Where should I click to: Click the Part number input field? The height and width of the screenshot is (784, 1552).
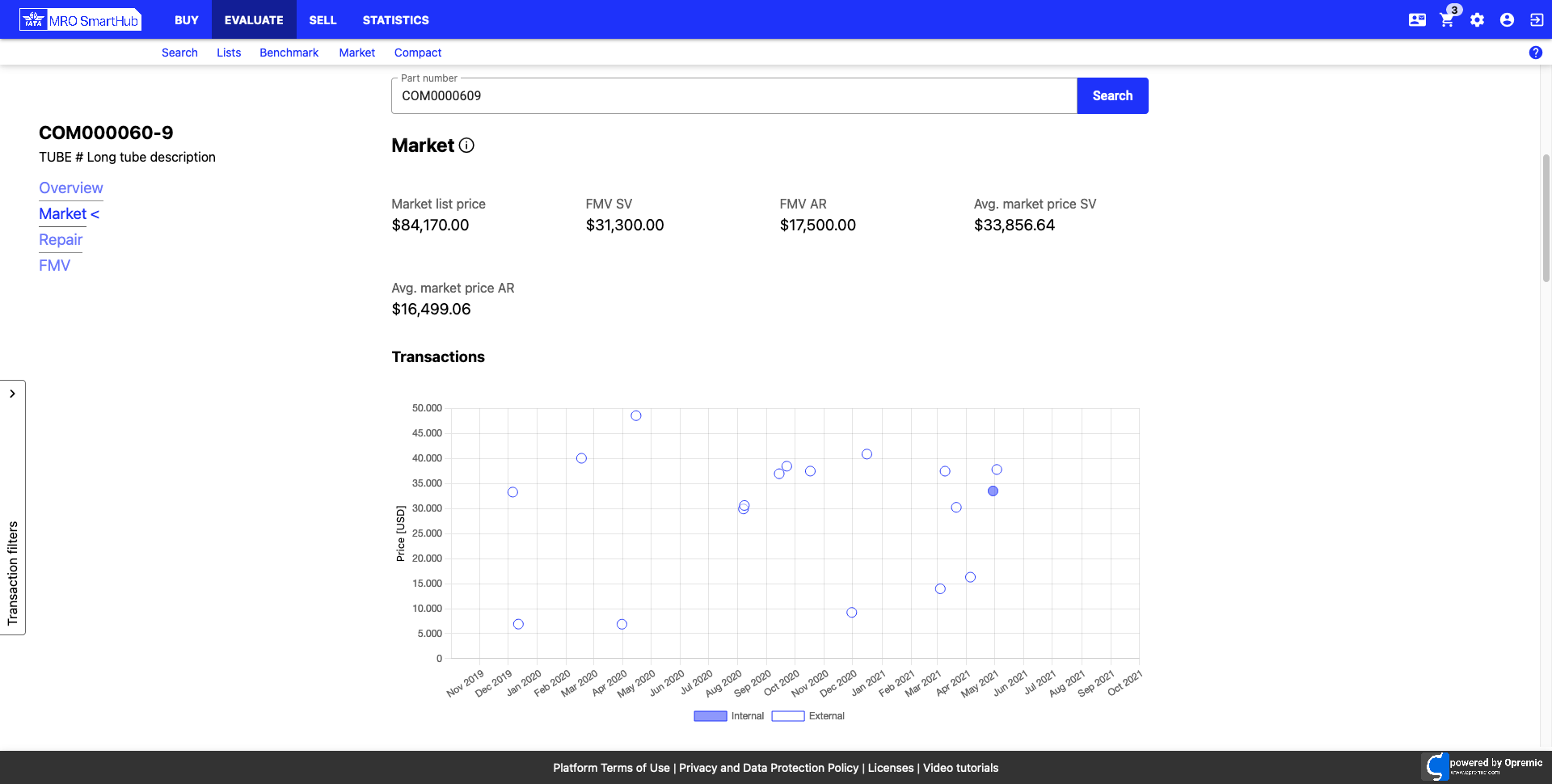pyautogui.click(x=733, y=96)
